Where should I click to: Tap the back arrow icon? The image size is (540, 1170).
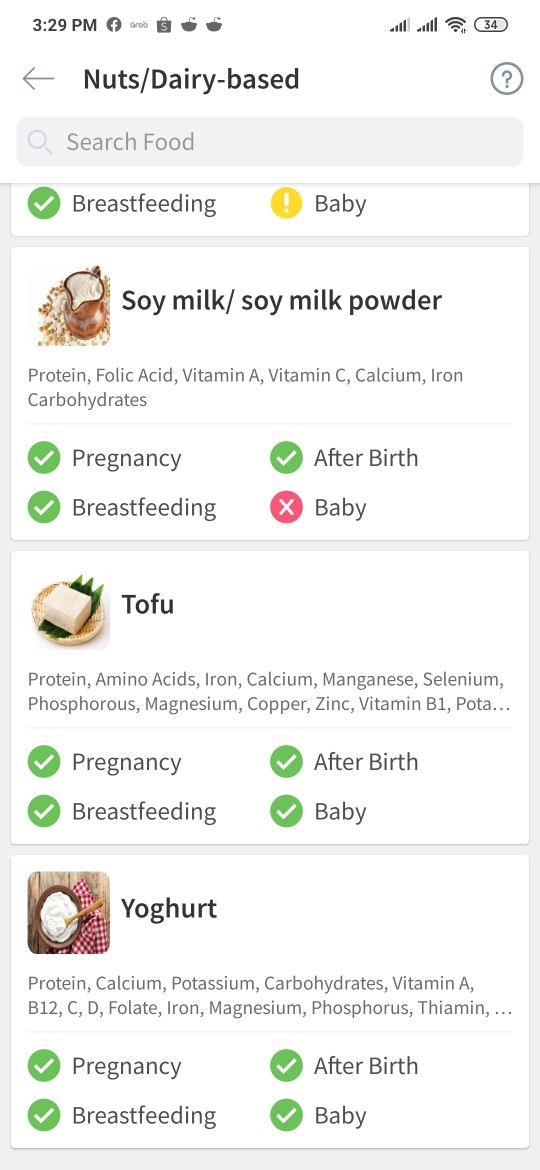(38, 78)
